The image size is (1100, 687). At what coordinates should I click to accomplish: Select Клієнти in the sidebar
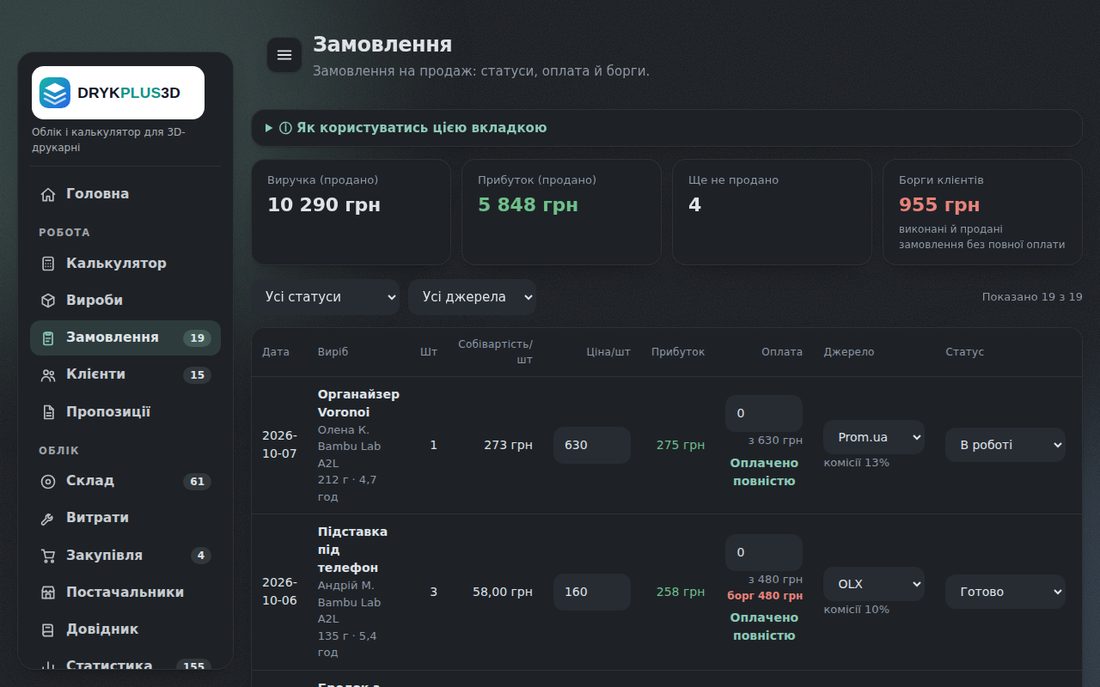pos(126,375)
